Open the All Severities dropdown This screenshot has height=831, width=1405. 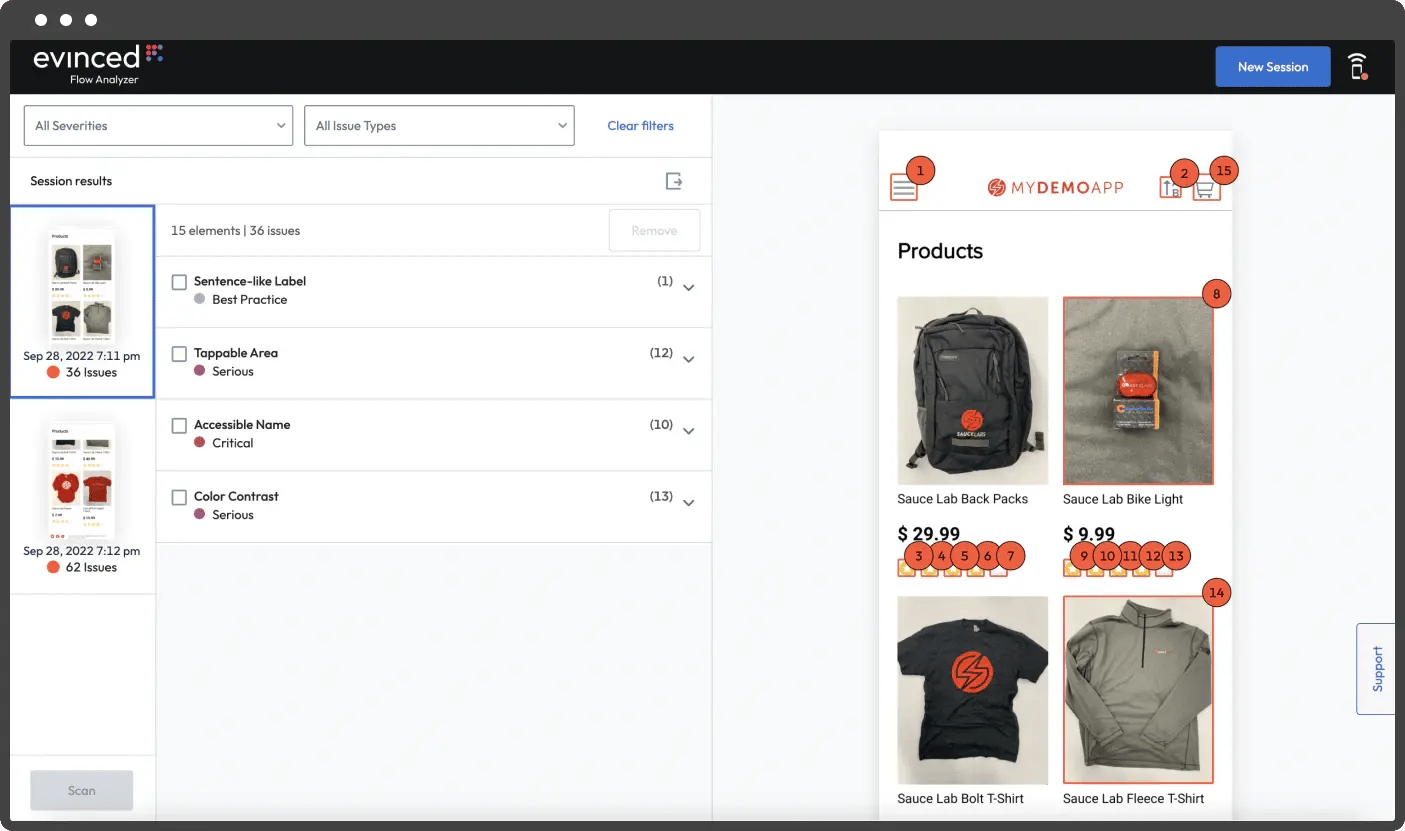[158, 126]
